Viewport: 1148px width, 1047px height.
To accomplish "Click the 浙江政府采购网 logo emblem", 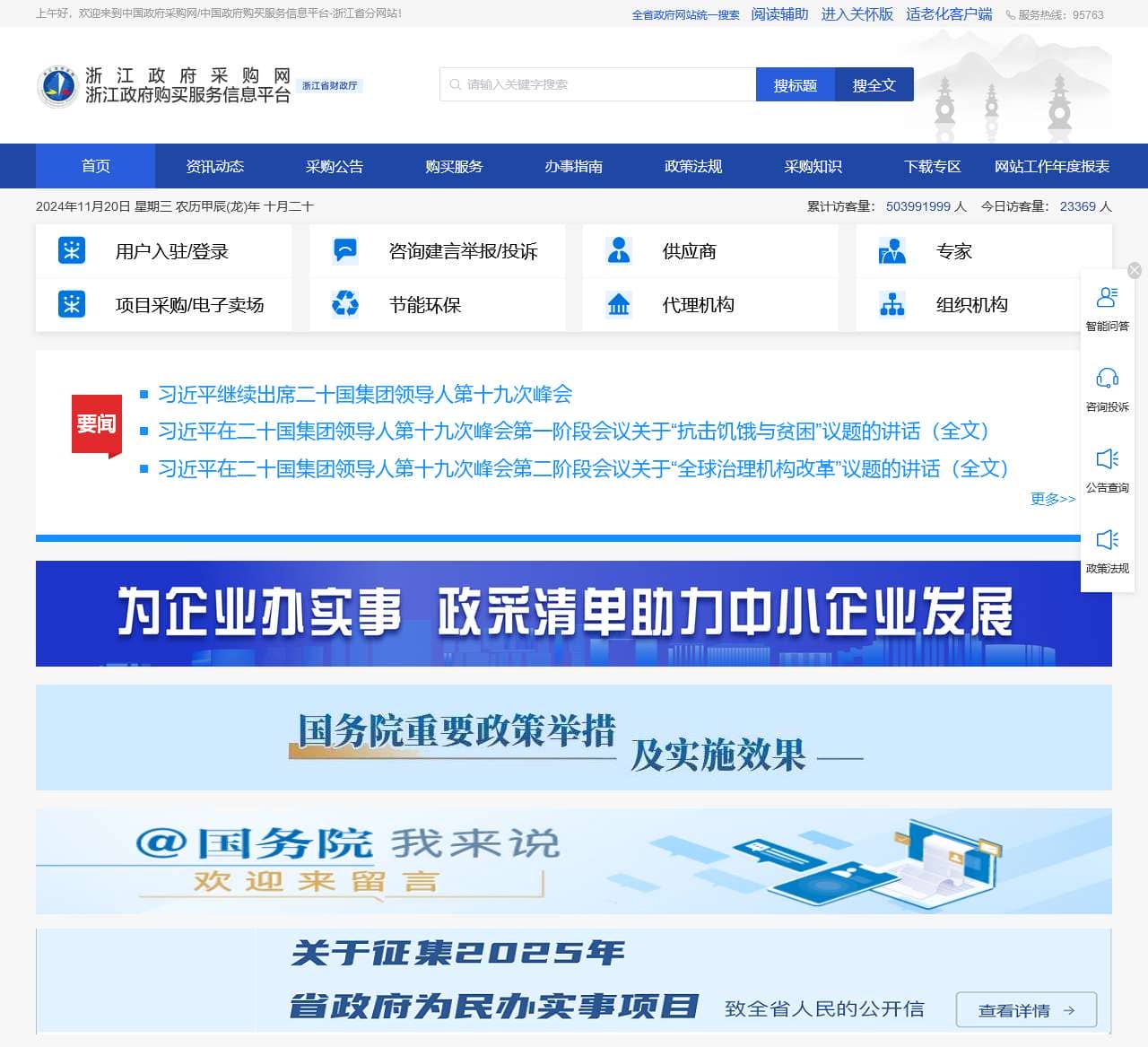I will (x=59, y=86).
